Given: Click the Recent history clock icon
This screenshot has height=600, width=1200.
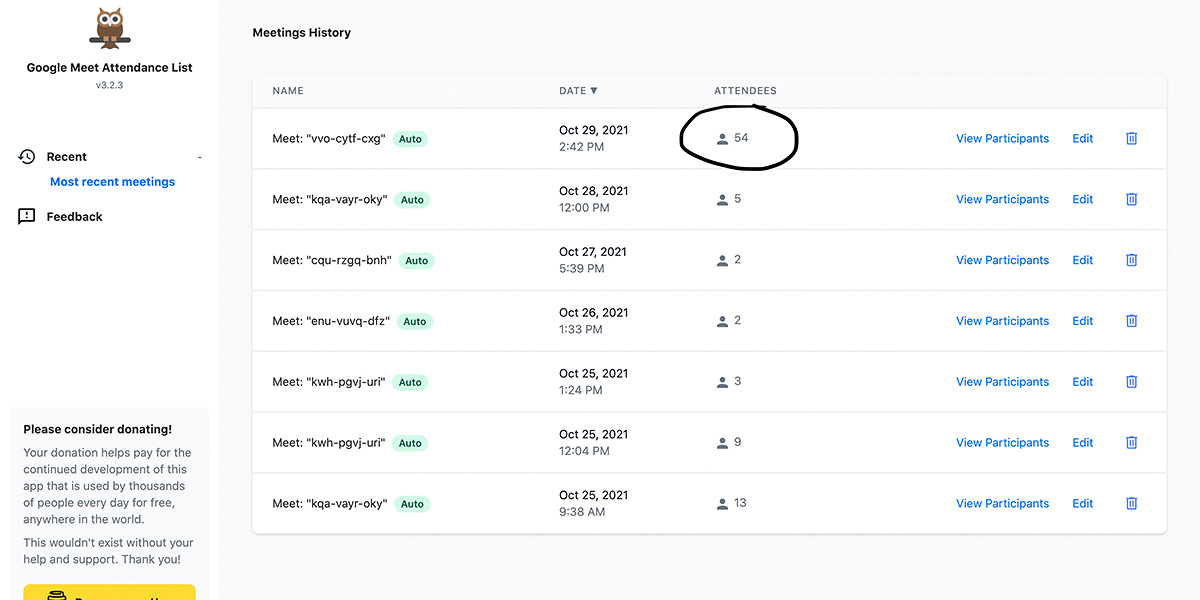Looking at the screenshot, I should click(x=27, y=157).
